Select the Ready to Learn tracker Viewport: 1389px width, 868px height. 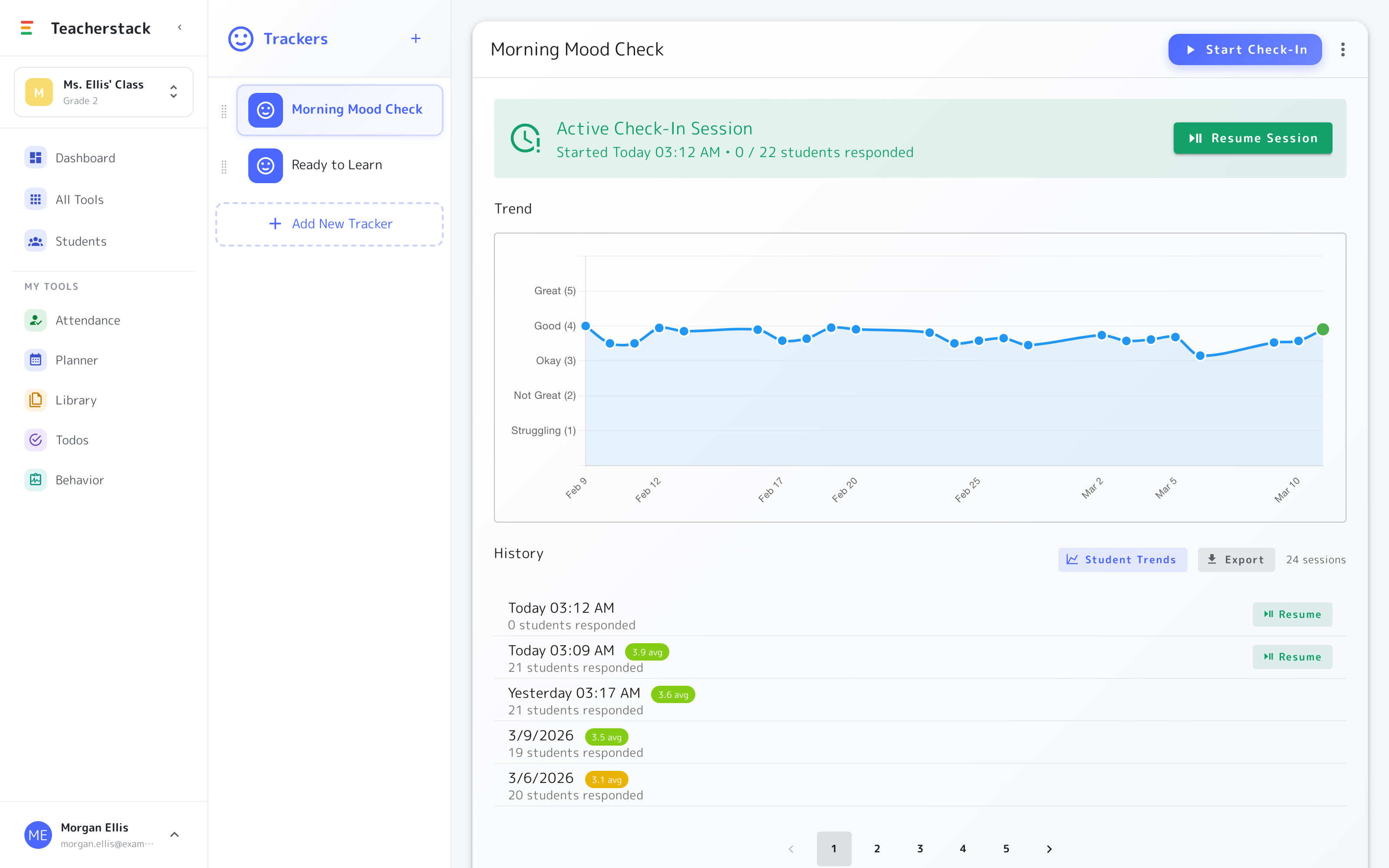click(340, 165)
